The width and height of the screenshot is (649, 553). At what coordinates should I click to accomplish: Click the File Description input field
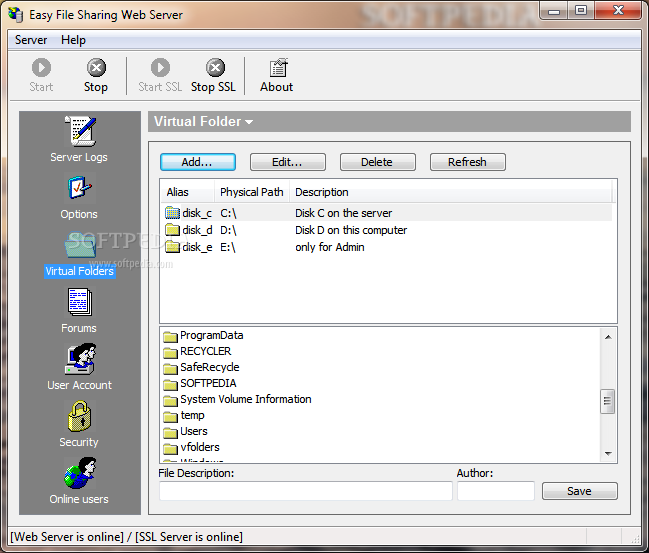305,491
